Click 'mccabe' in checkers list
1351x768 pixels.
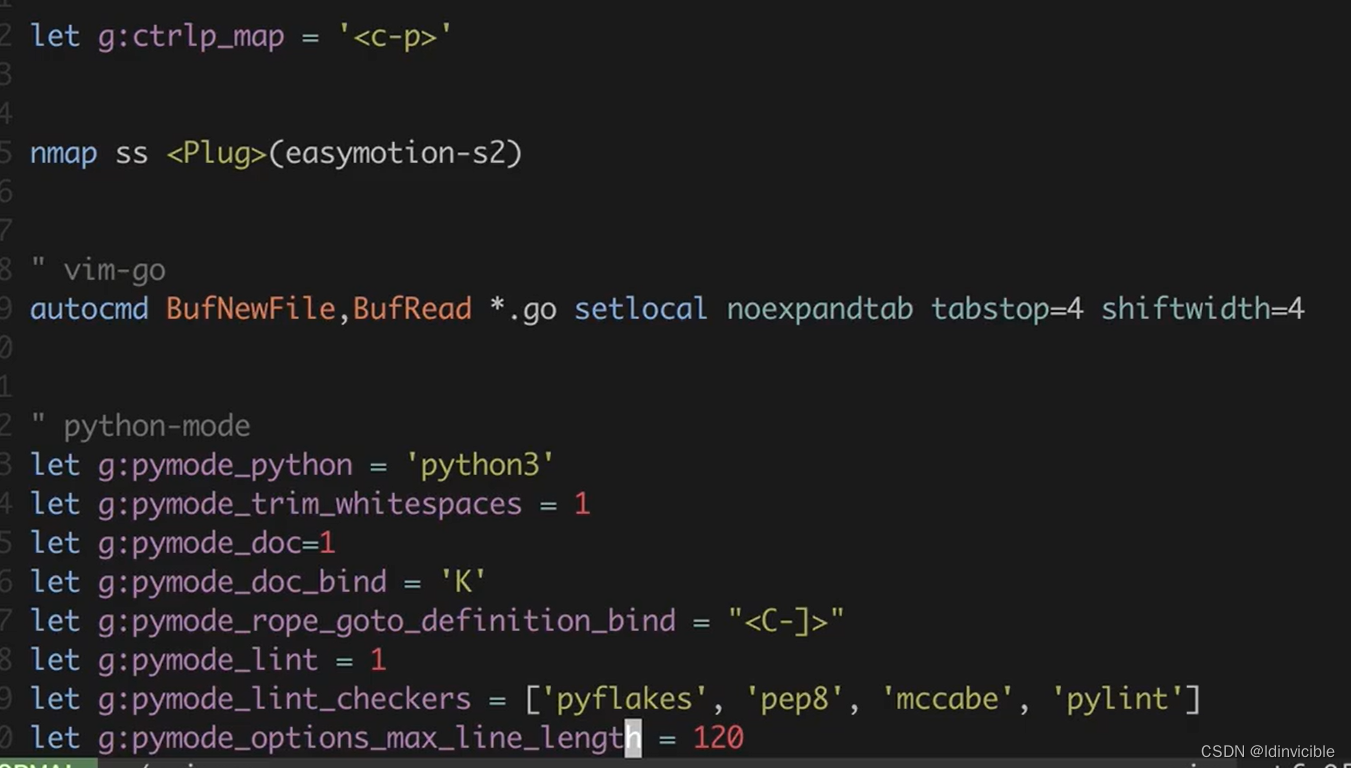tap(948, 699)
